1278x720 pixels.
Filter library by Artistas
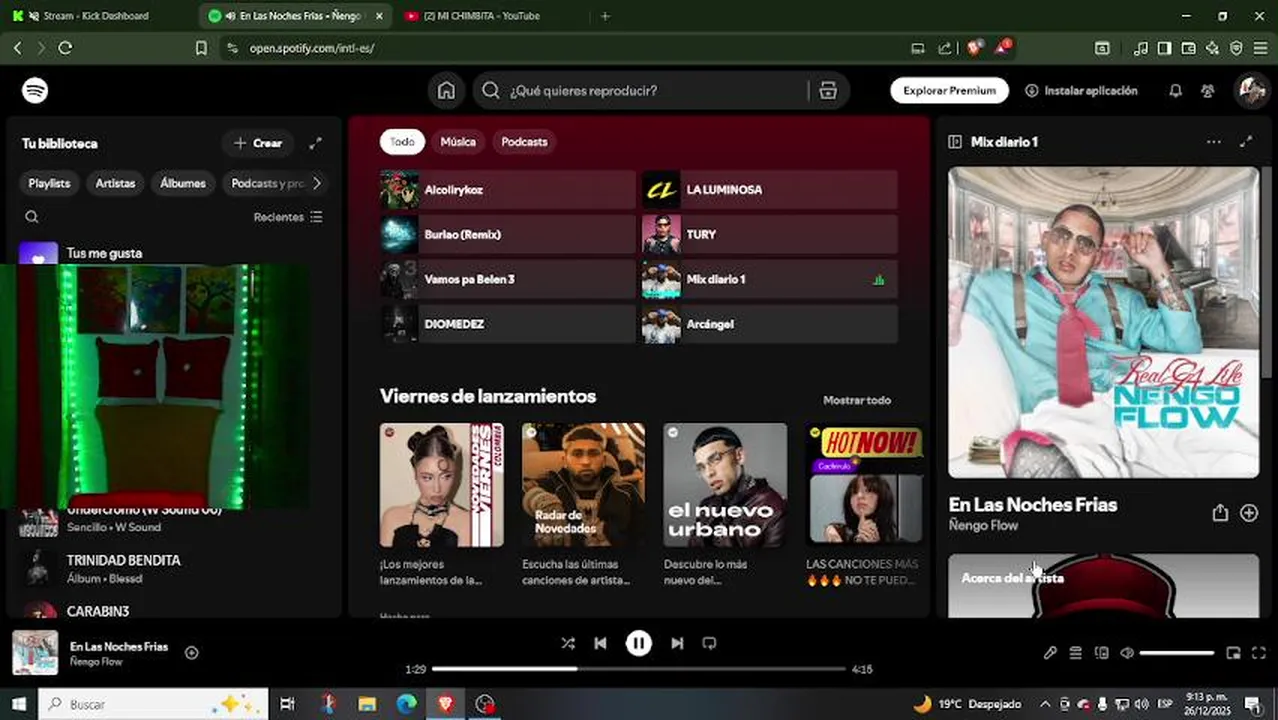pyautogui.click(x=115, y=183)
